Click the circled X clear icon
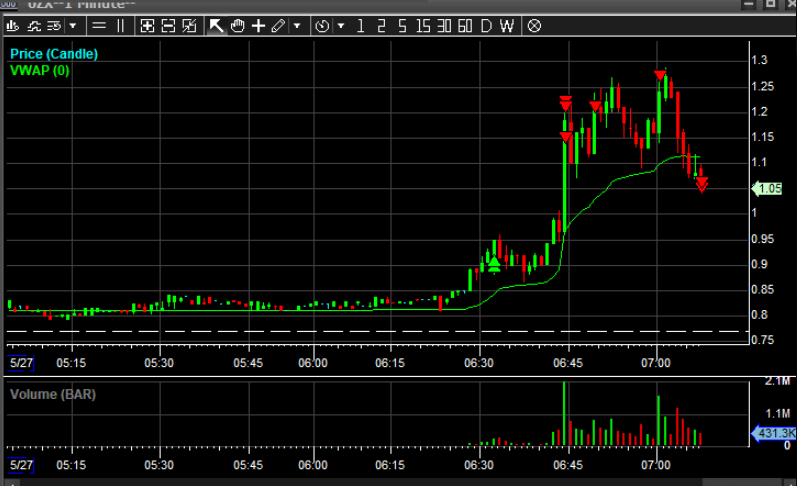The image size is (797, 486). click(x=534, y=25)
